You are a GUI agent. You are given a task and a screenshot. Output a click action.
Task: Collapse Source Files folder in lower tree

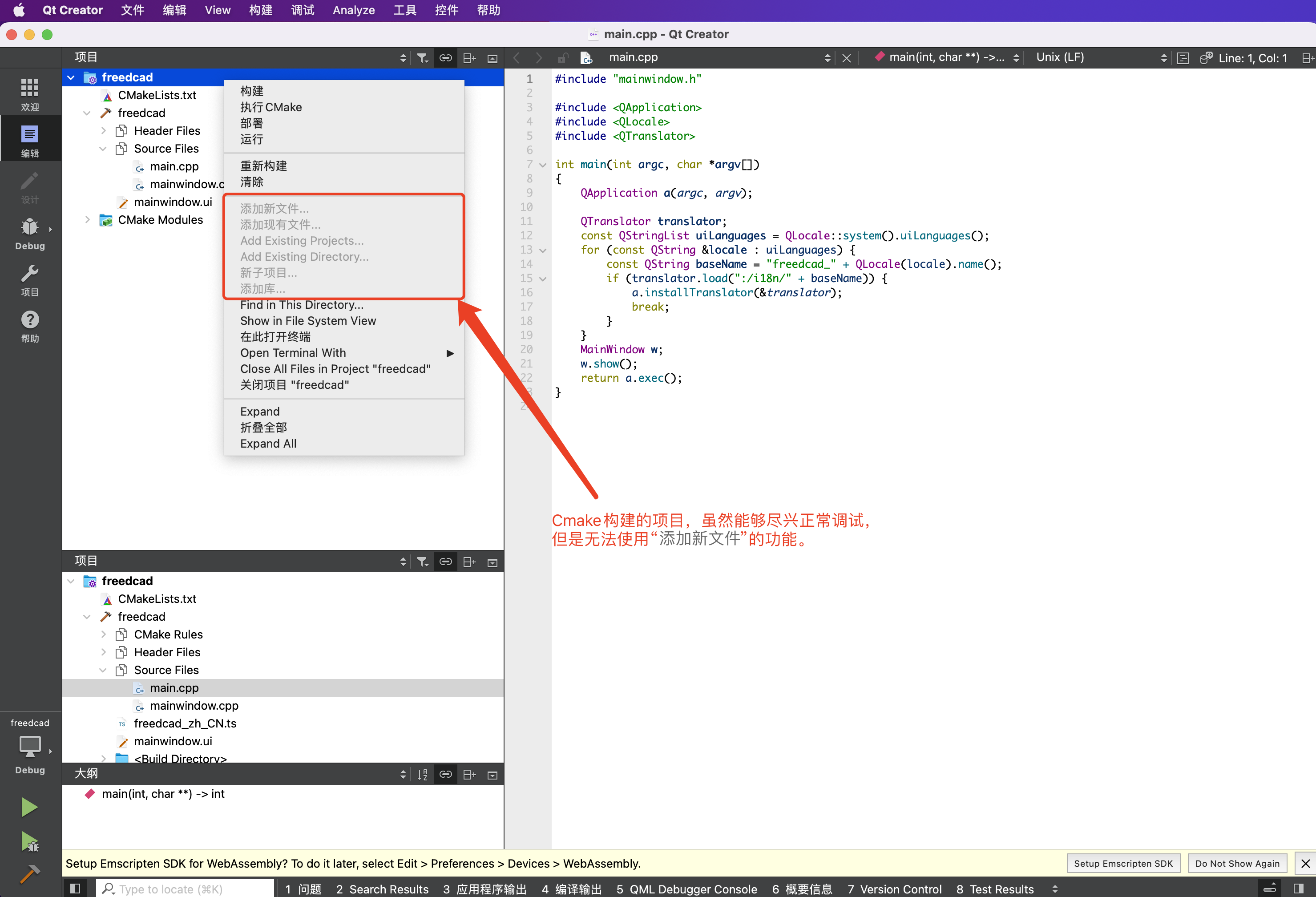click(103, 670)
